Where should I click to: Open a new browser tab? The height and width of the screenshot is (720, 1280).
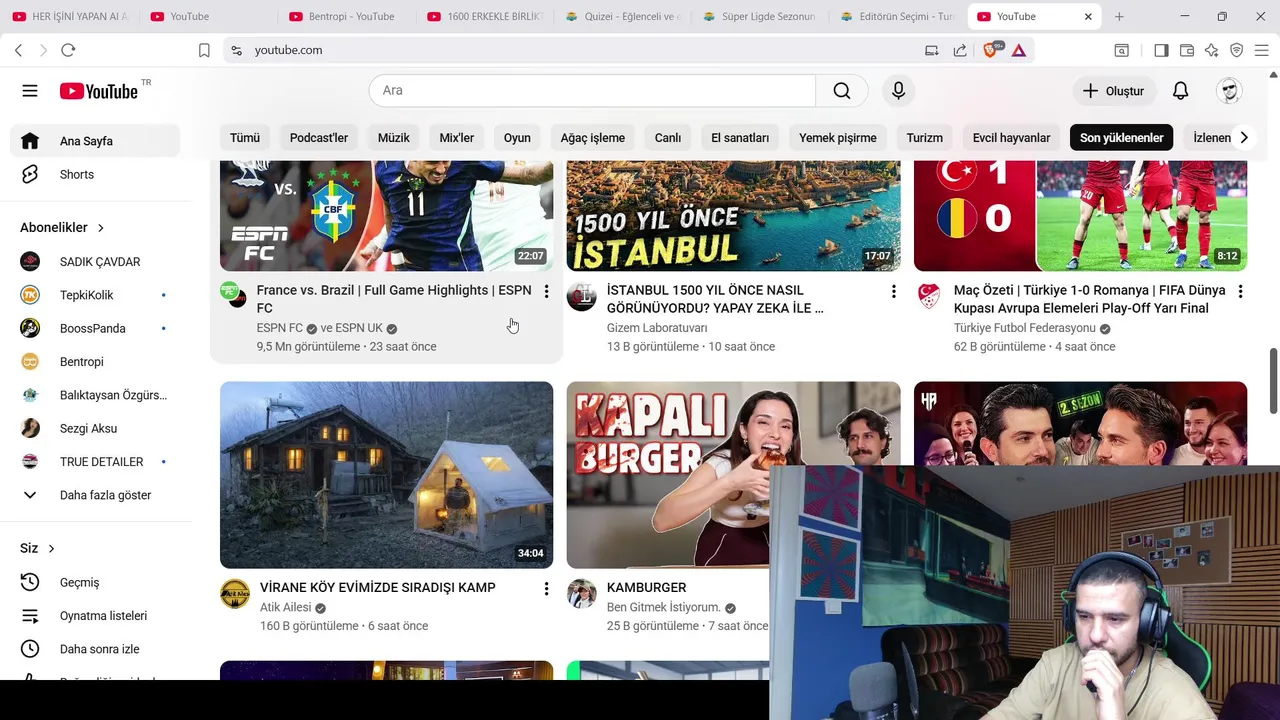pyautogui.click(x=1119, y=16)
